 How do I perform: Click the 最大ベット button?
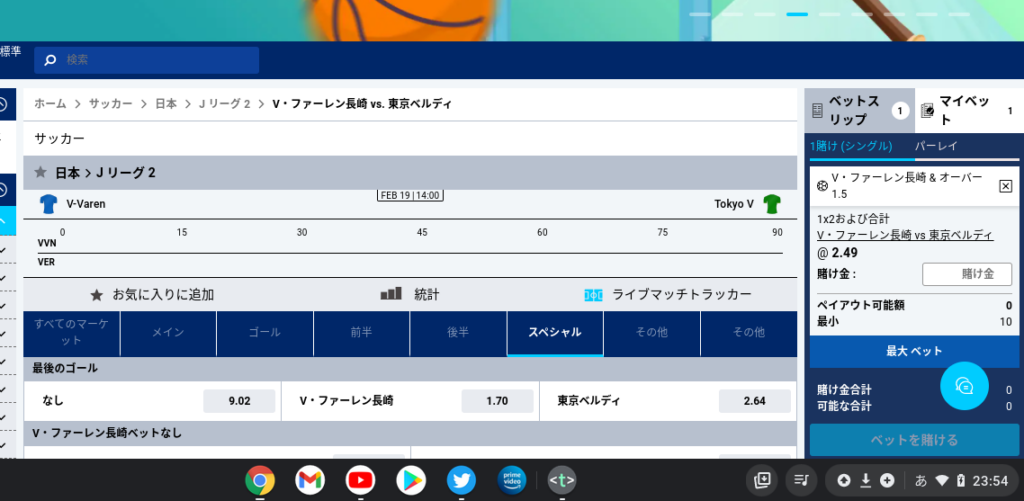[914, 351]
